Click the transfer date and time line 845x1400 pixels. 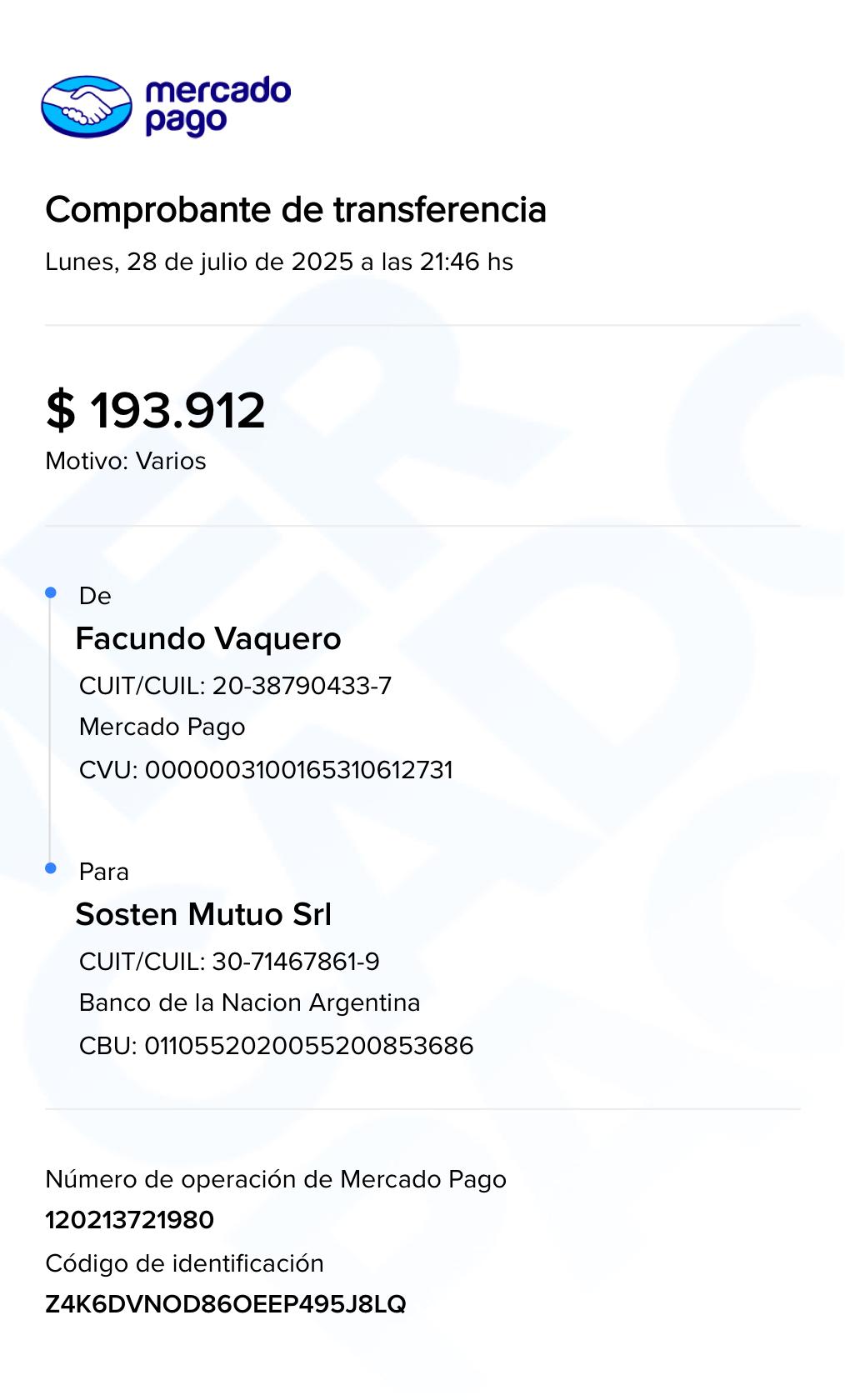tap(279, 262)
